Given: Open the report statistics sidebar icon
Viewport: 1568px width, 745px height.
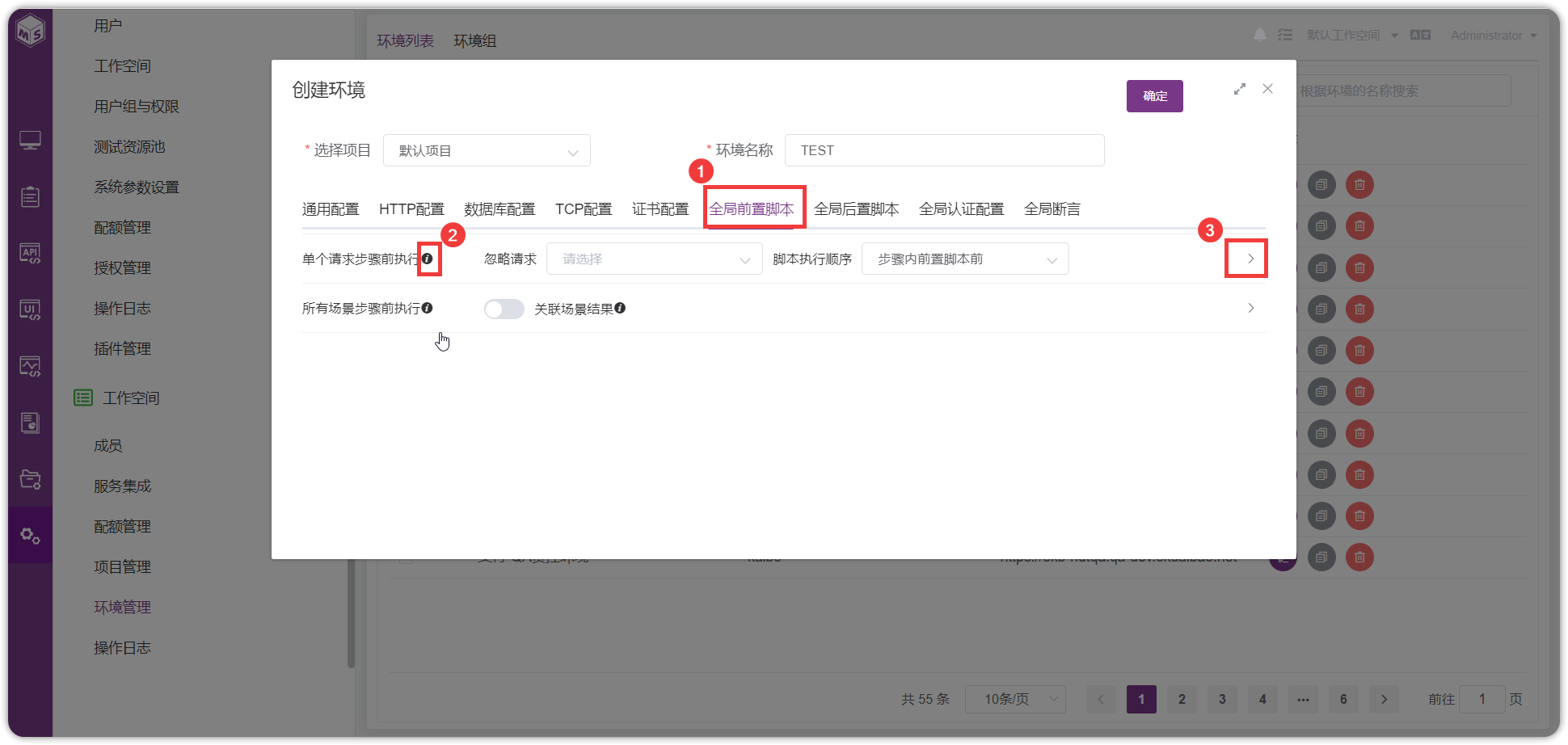Looking at the screenshot, I should (x=30, y=423).
